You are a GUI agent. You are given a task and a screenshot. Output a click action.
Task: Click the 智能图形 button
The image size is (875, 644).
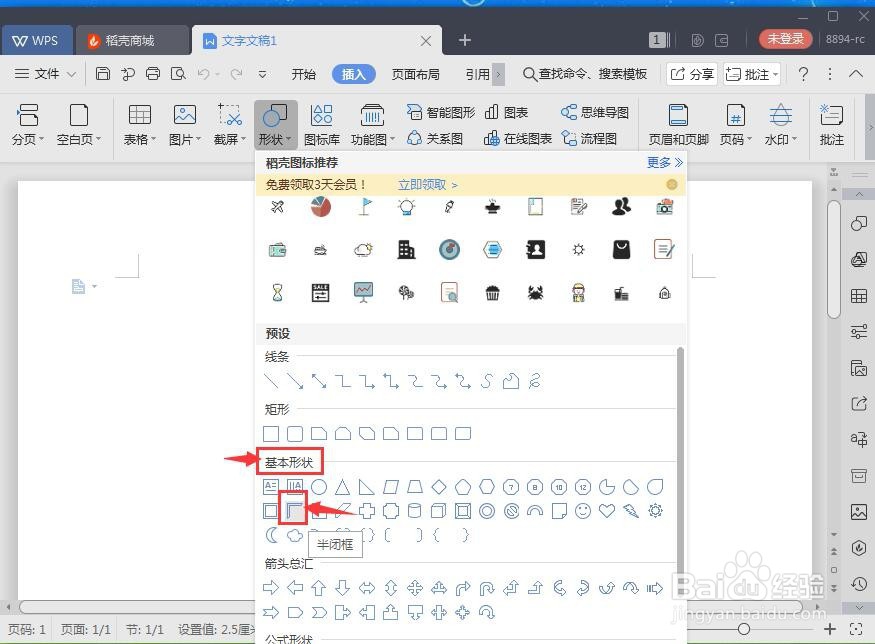tap(441, 112)
